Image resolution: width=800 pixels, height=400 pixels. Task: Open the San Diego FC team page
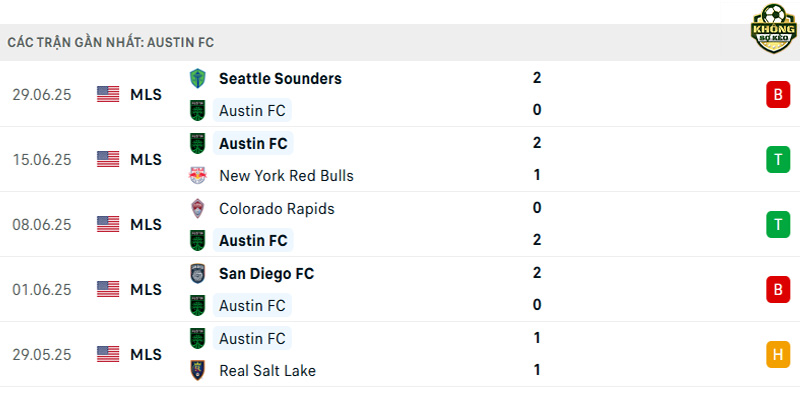pos(266,273)
